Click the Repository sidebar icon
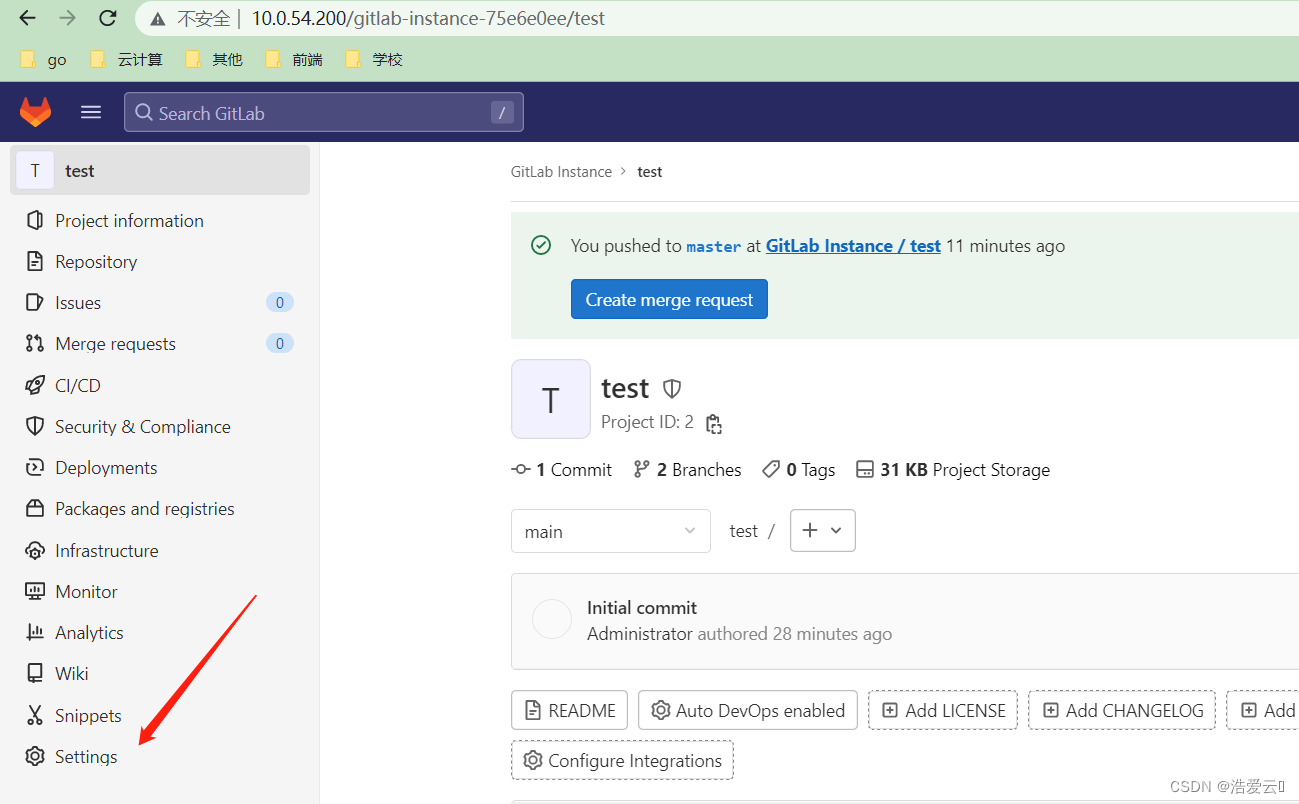The image size is (1299, 804). click(x=35, y=261)
